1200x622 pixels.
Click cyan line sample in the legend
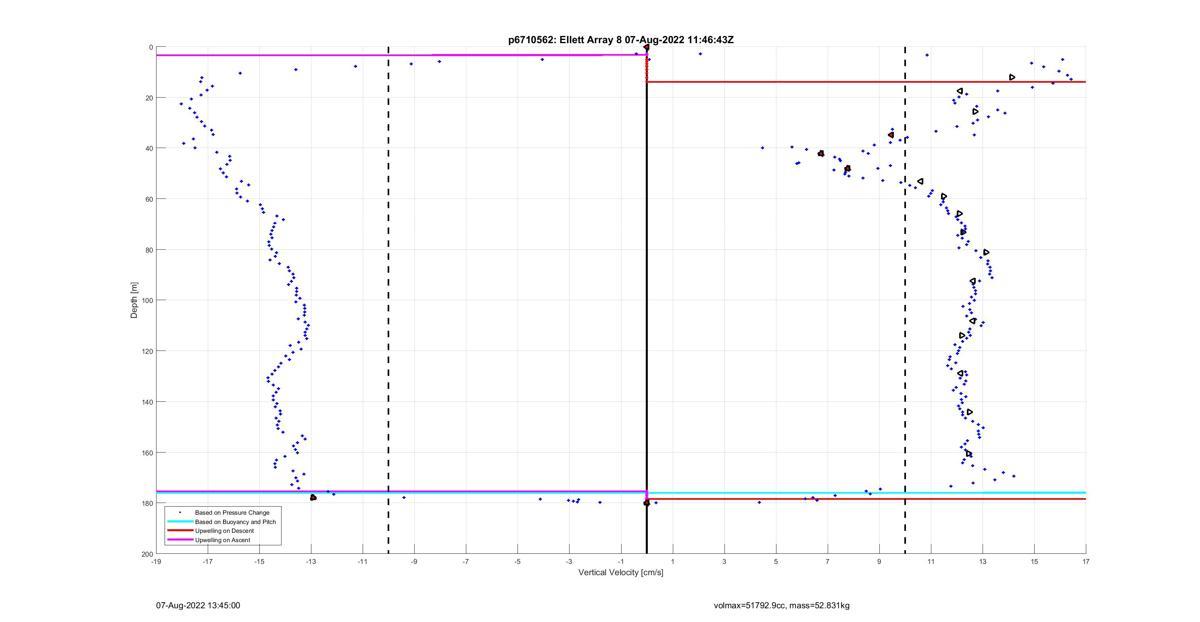click(179, 521)
